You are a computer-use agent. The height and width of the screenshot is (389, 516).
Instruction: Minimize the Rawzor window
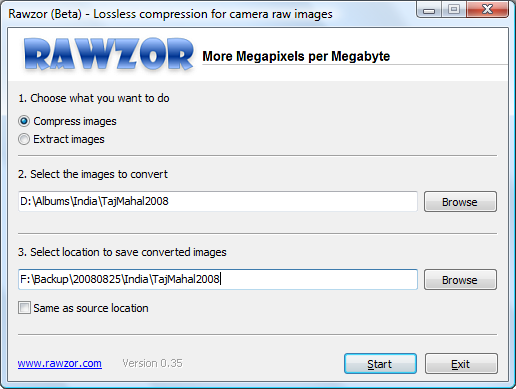coord(429,10)
